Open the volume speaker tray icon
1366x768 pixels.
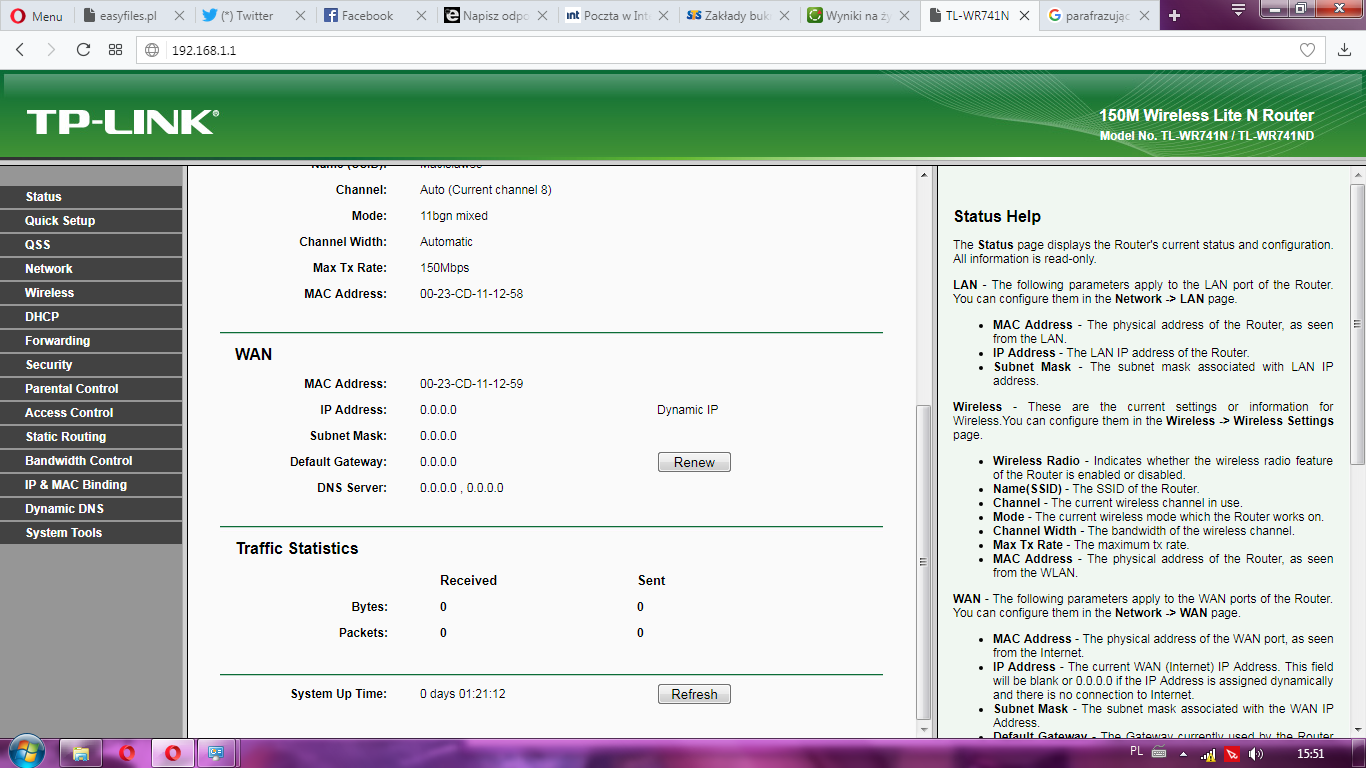[x=1256, y=754]
